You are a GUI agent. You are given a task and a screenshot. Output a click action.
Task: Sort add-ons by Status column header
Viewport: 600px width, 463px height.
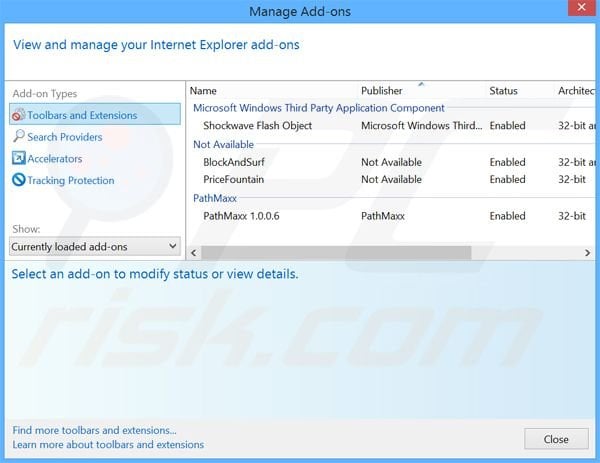[x=503, y=91]
